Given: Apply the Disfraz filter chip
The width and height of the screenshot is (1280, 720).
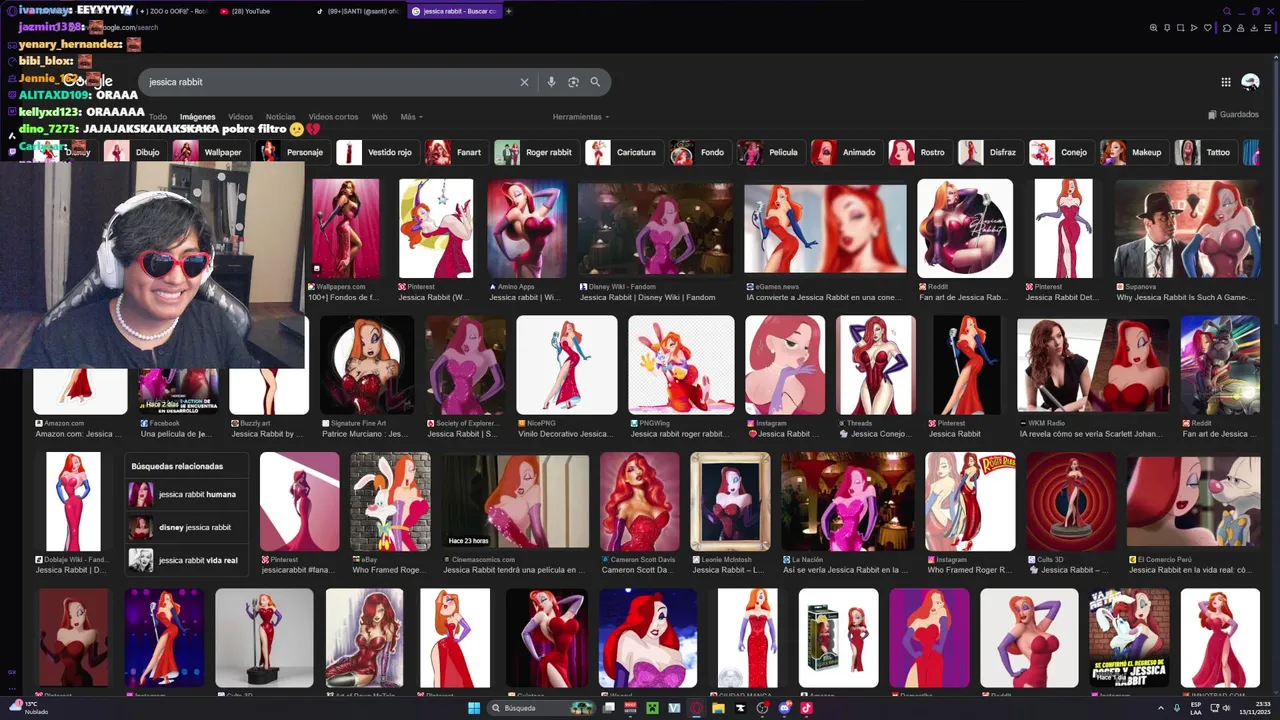Looking at the screenshot, I should (x=989, y=152).
